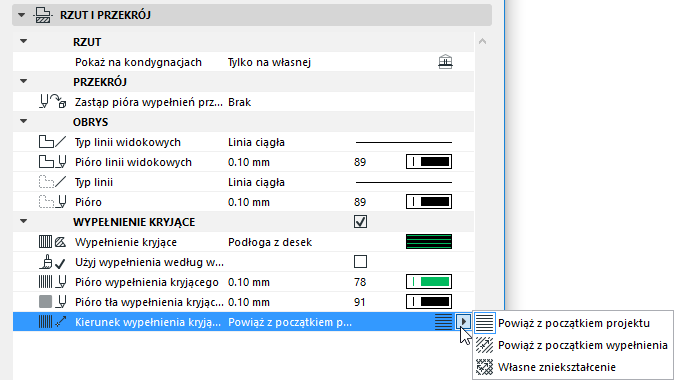Click the Pióro linii widokowych pen icon
674x380 pixels.
52,162
